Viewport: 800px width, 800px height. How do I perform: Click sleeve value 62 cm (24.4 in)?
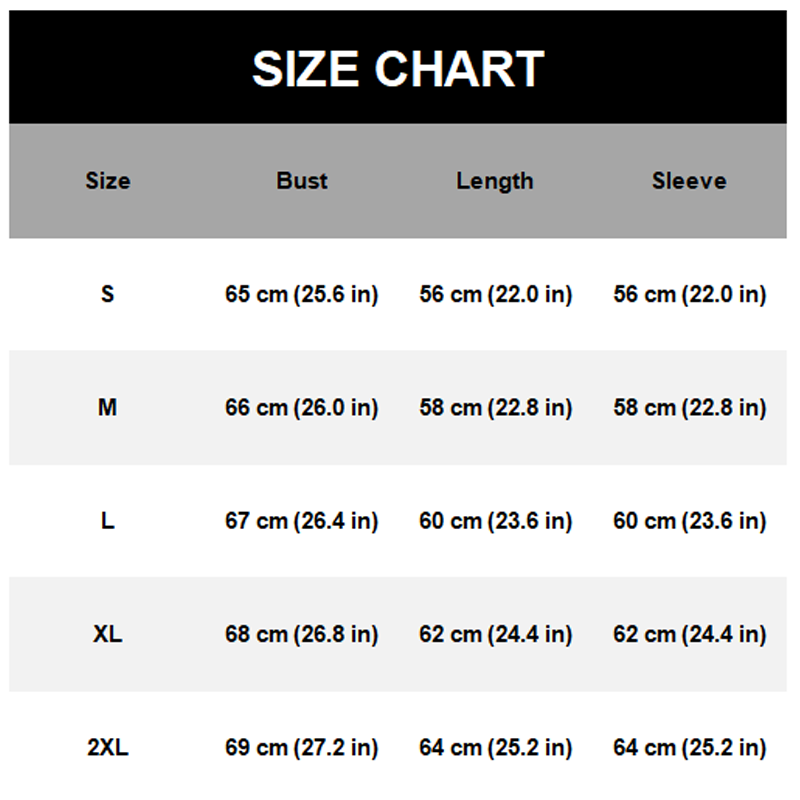click(x=689, y=634)
